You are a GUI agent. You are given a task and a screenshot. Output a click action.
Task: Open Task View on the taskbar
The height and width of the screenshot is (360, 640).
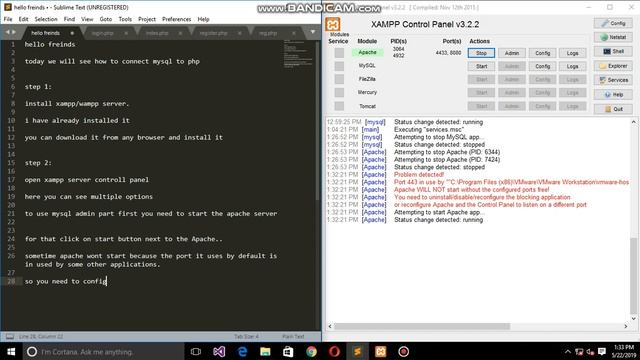(x=196, y=351)
